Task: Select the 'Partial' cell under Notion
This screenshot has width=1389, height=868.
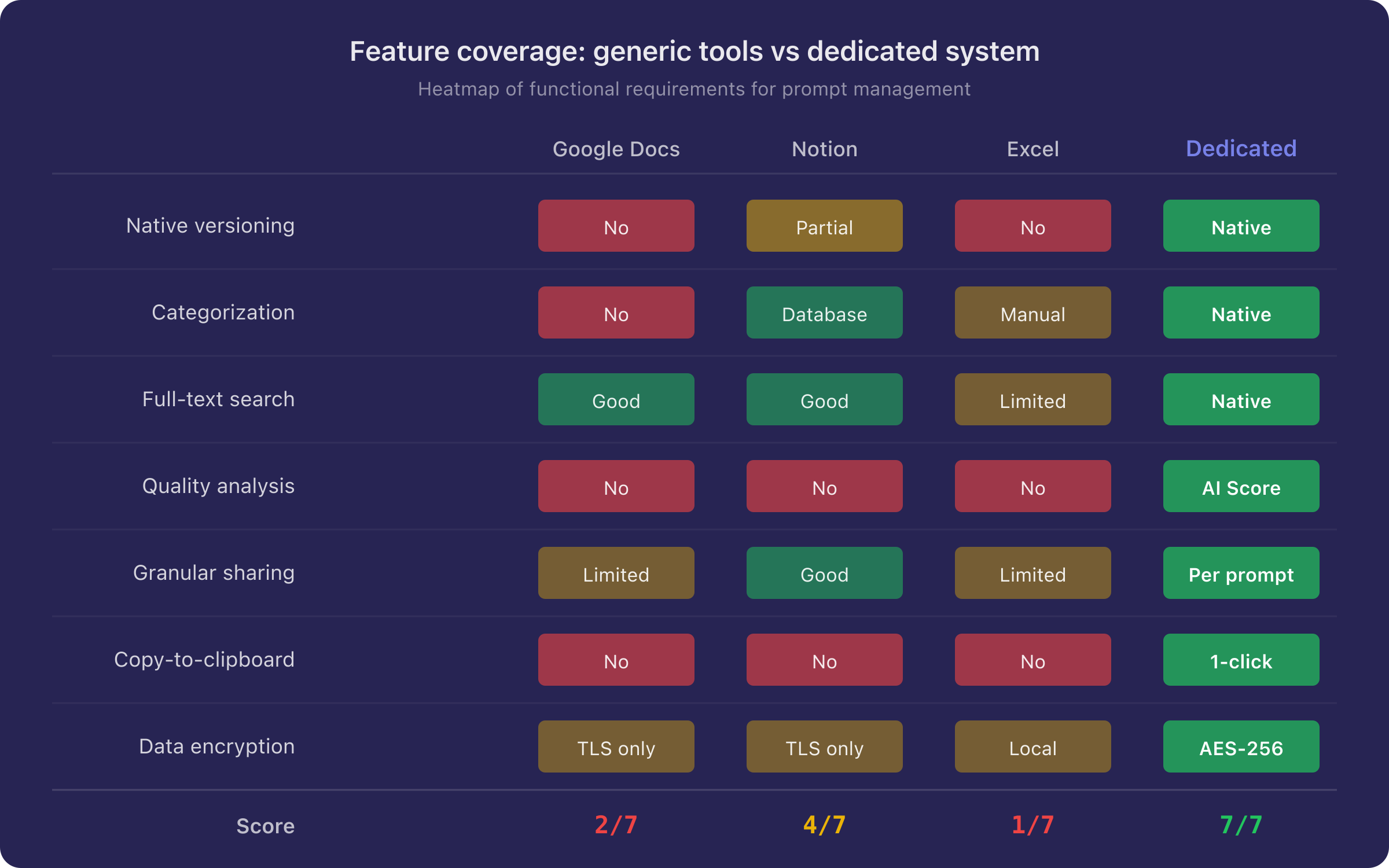Action: (824, 226)
